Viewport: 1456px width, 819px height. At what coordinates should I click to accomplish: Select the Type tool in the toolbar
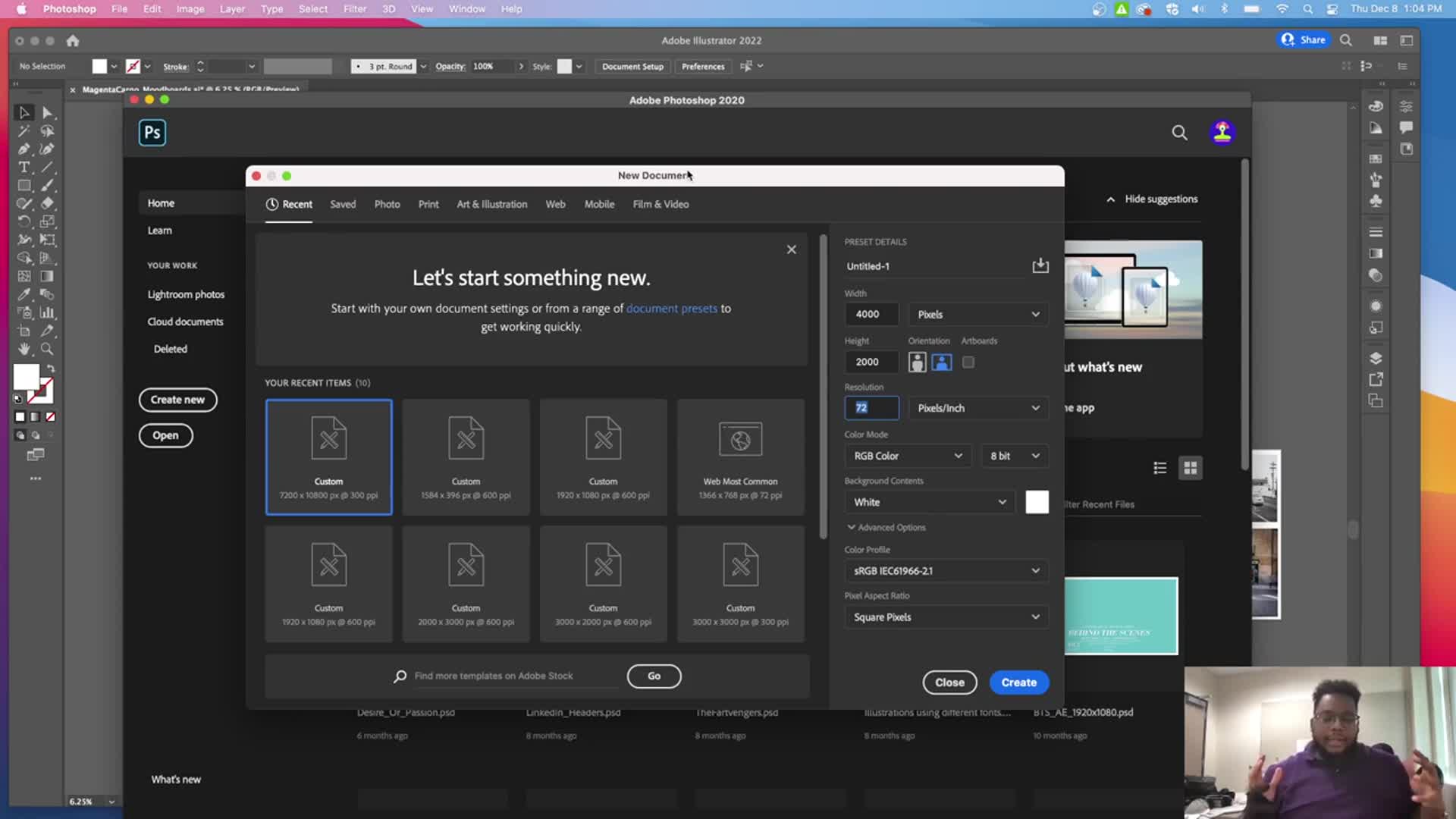(24, 168)
